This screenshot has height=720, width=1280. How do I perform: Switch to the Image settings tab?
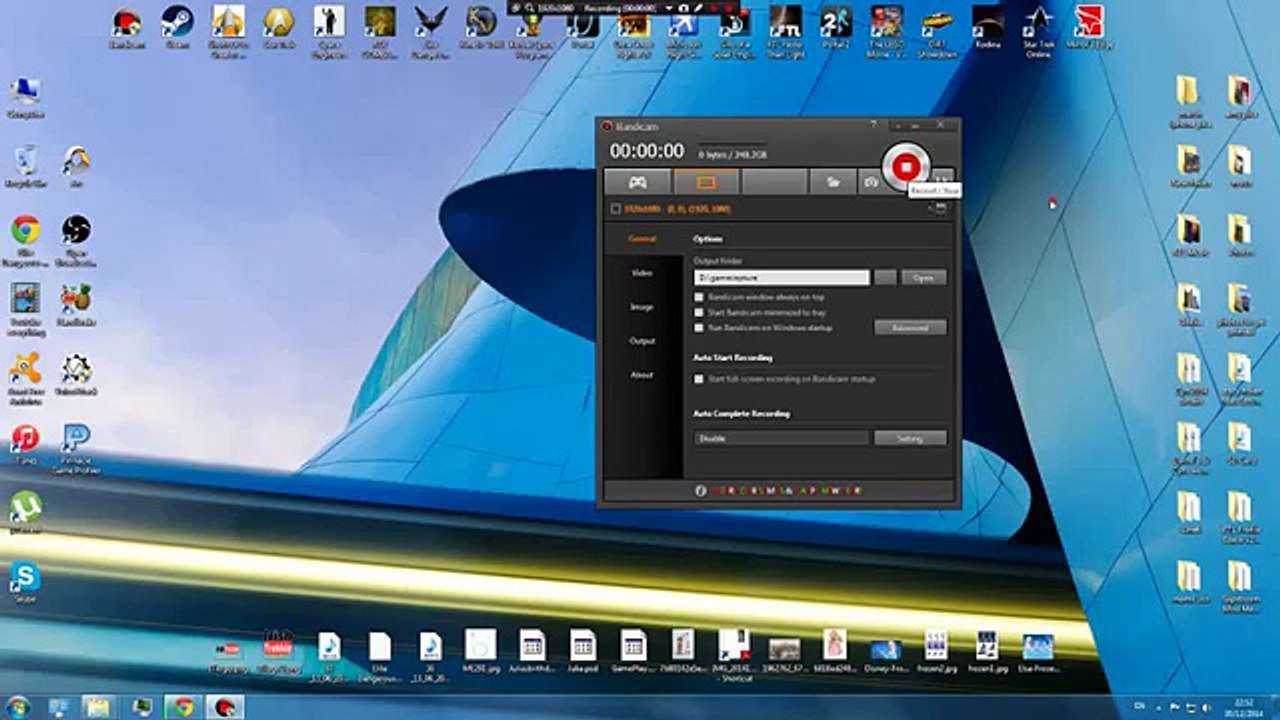coord(642,307)
